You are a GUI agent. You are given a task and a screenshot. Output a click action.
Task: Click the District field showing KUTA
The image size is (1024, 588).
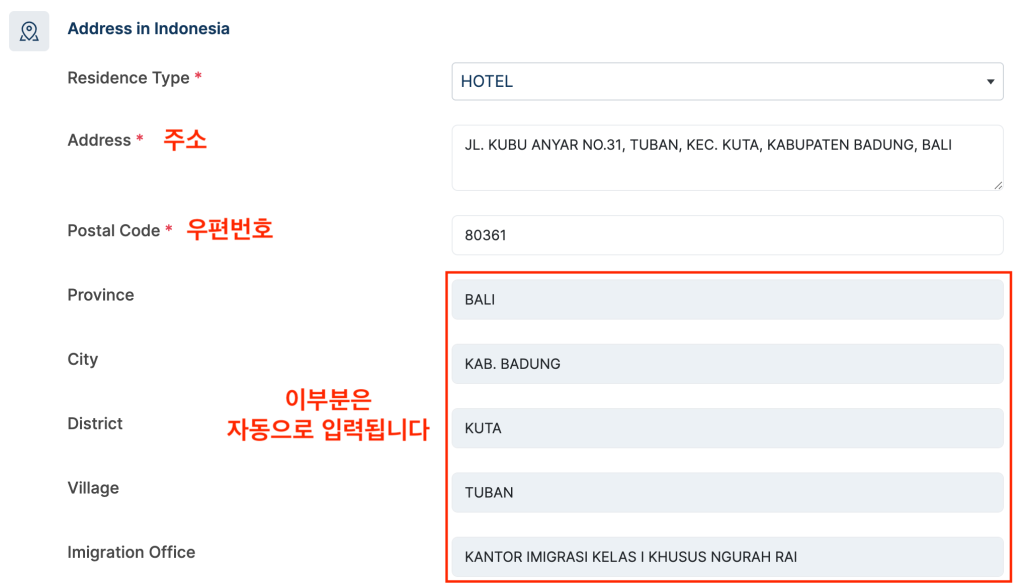pos(727,428)
